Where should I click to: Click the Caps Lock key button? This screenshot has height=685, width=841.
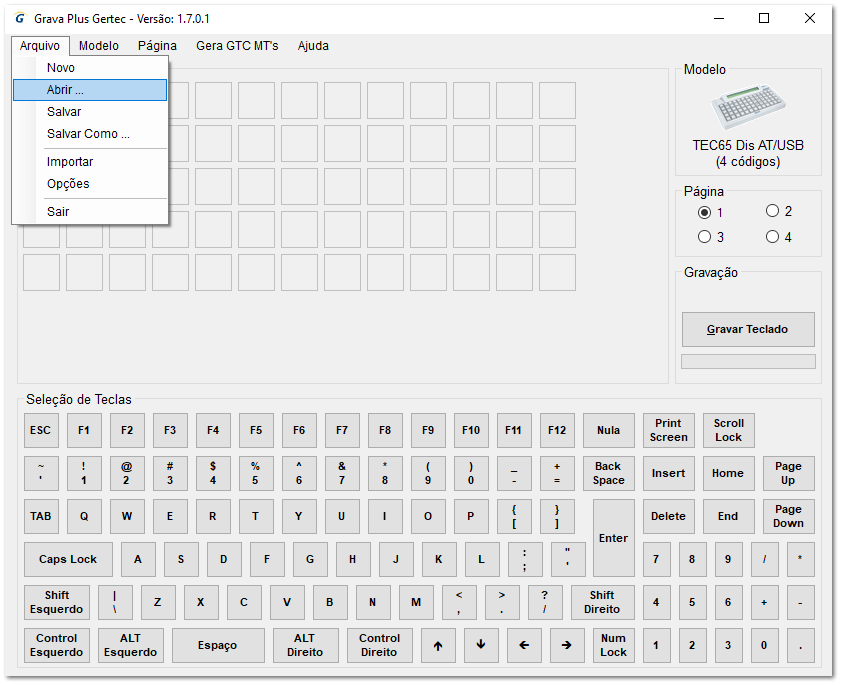coord(68,559)
